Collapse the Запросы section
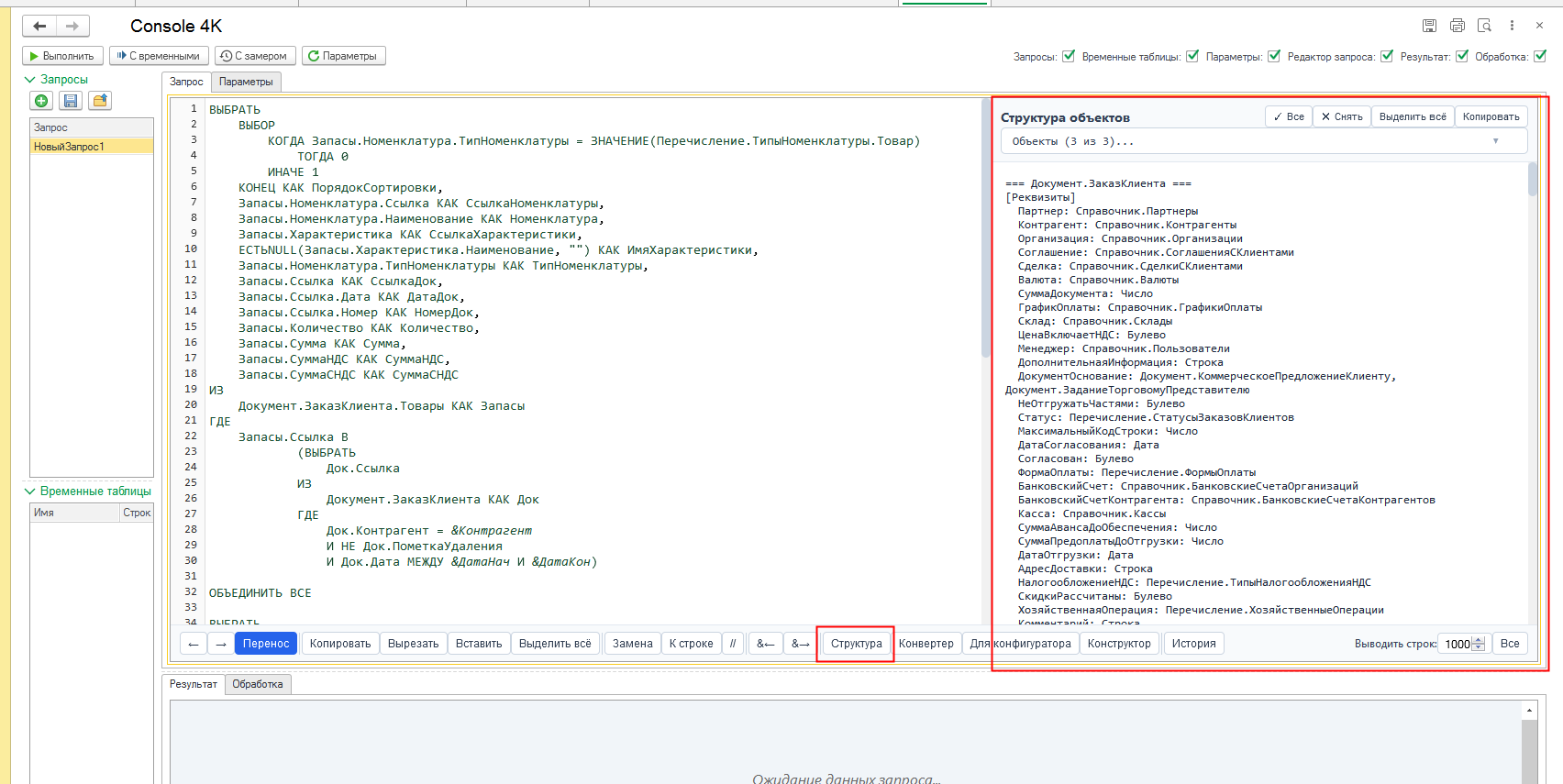Image resolution: width=1563 pixels, height=784 pixels. pos(29,80)
